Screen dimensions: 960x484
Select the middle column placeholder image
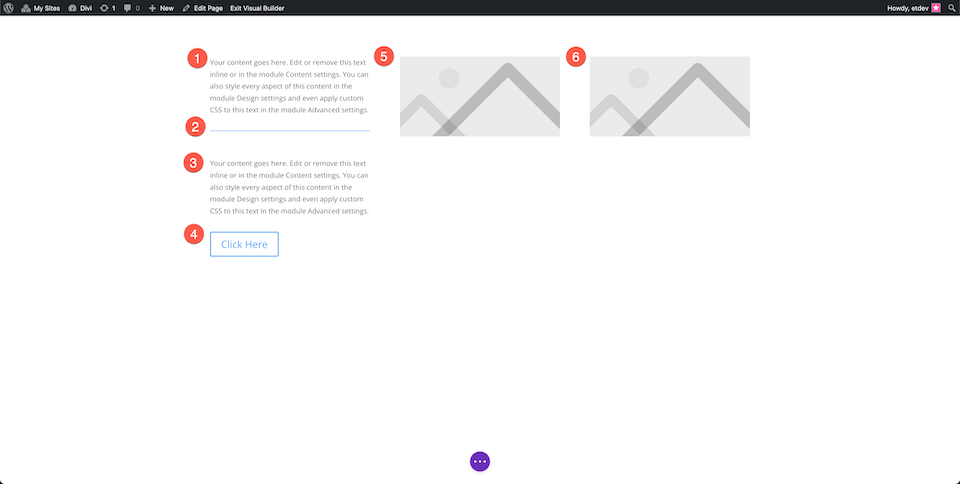pos(480,96)
